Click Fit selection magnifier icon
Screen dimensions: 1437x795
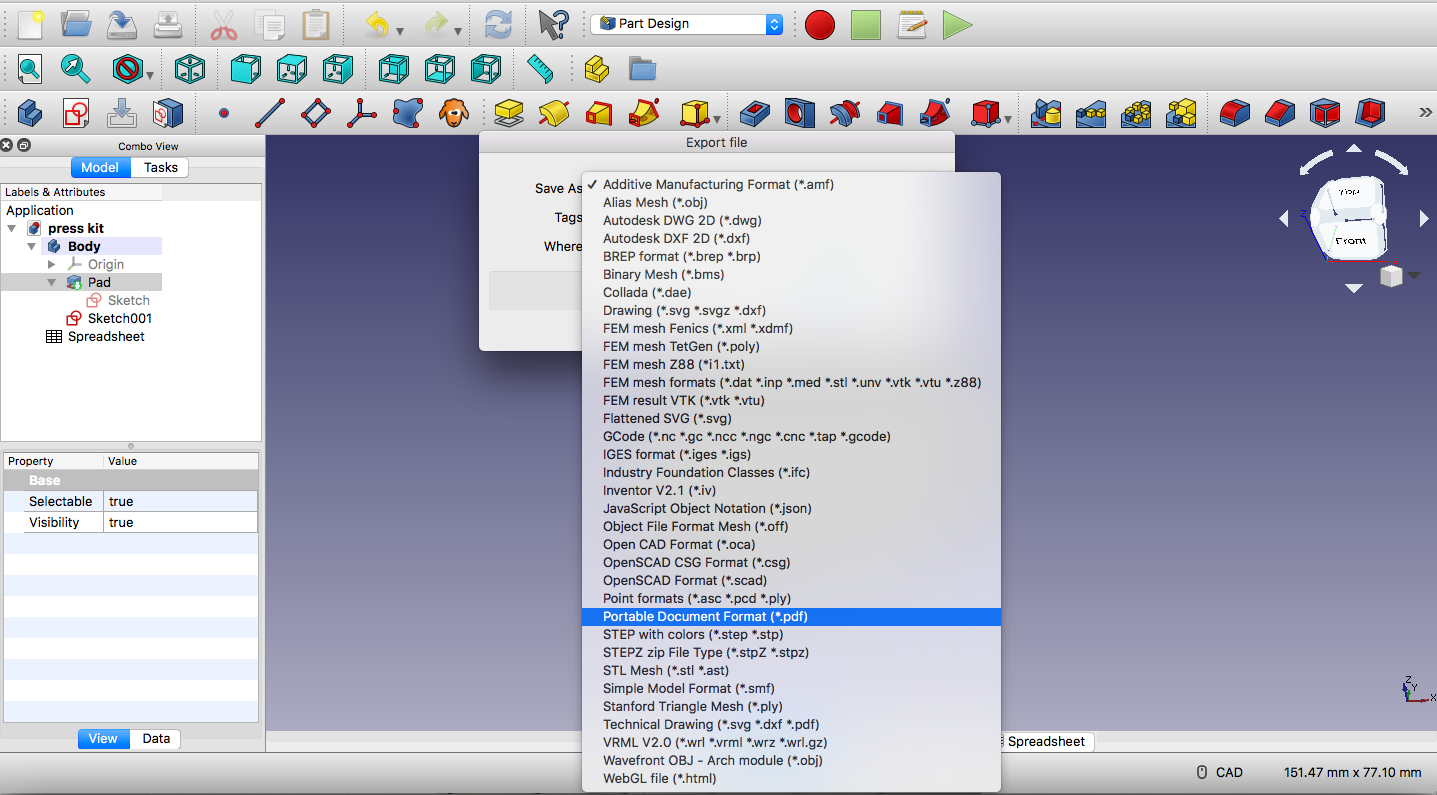click(x=76, y=69)
